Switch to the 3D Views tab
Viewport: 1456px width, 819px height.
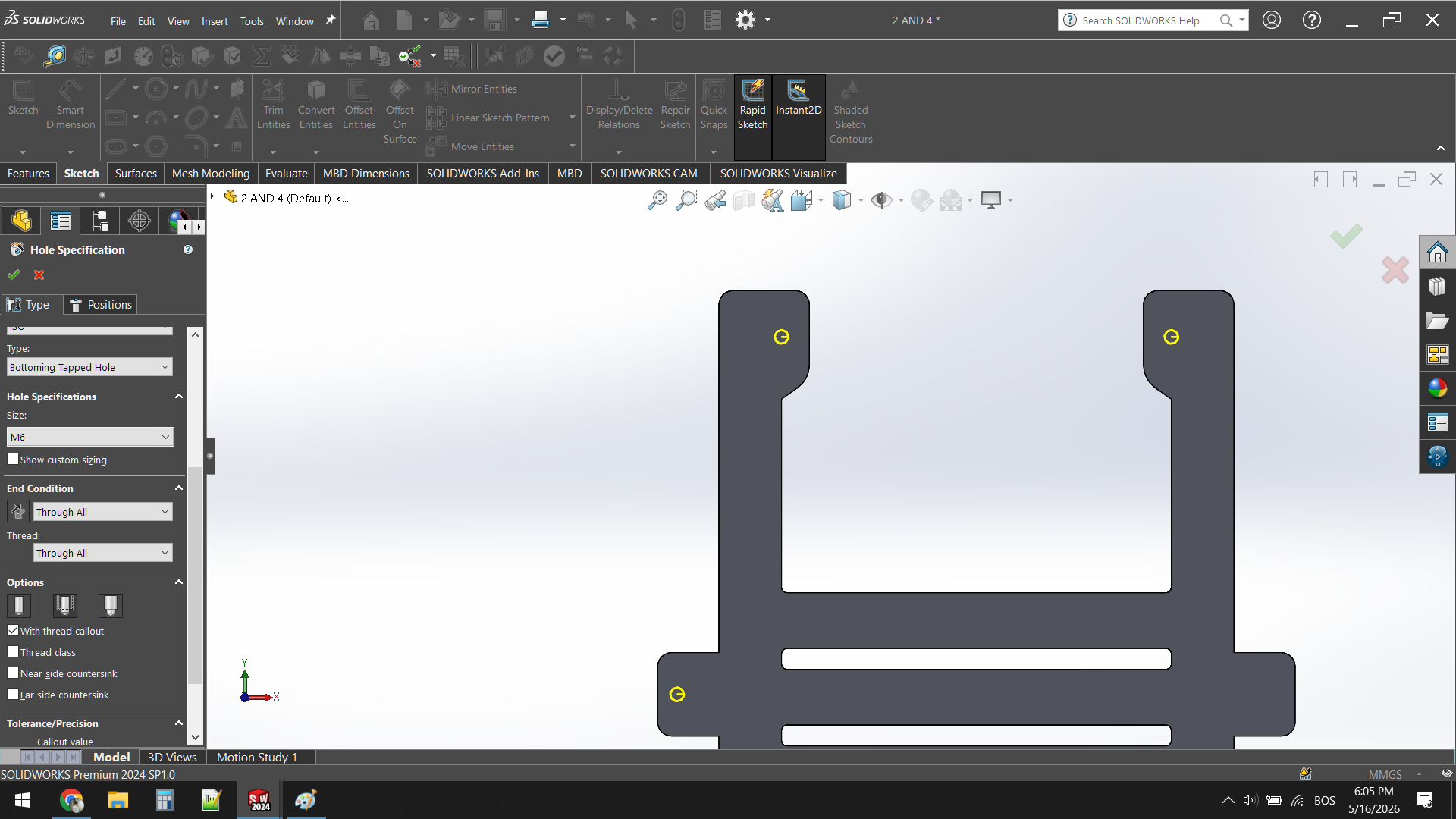(x=172, y=757)
